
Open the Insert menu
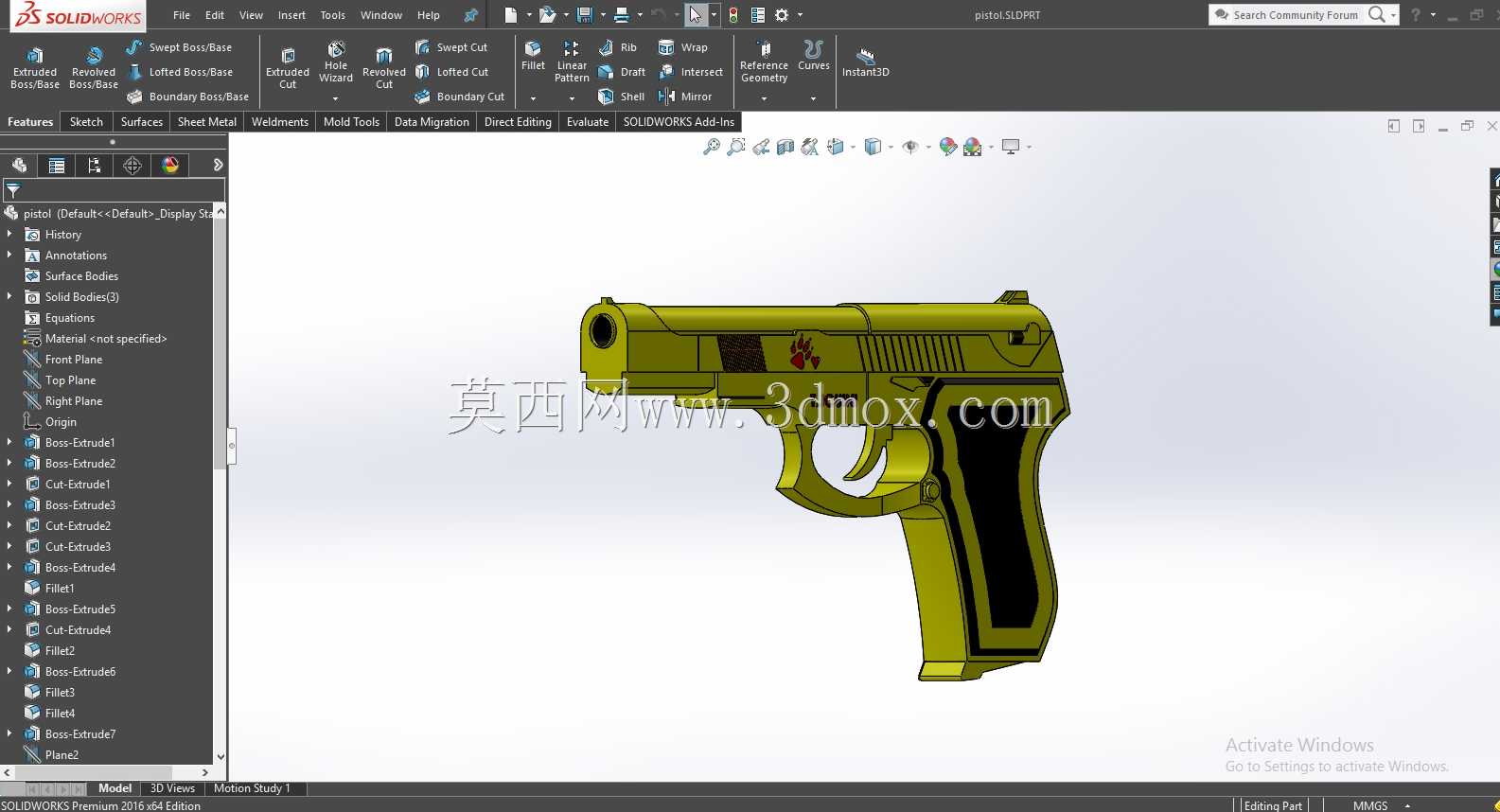click(x=291, y=15)
